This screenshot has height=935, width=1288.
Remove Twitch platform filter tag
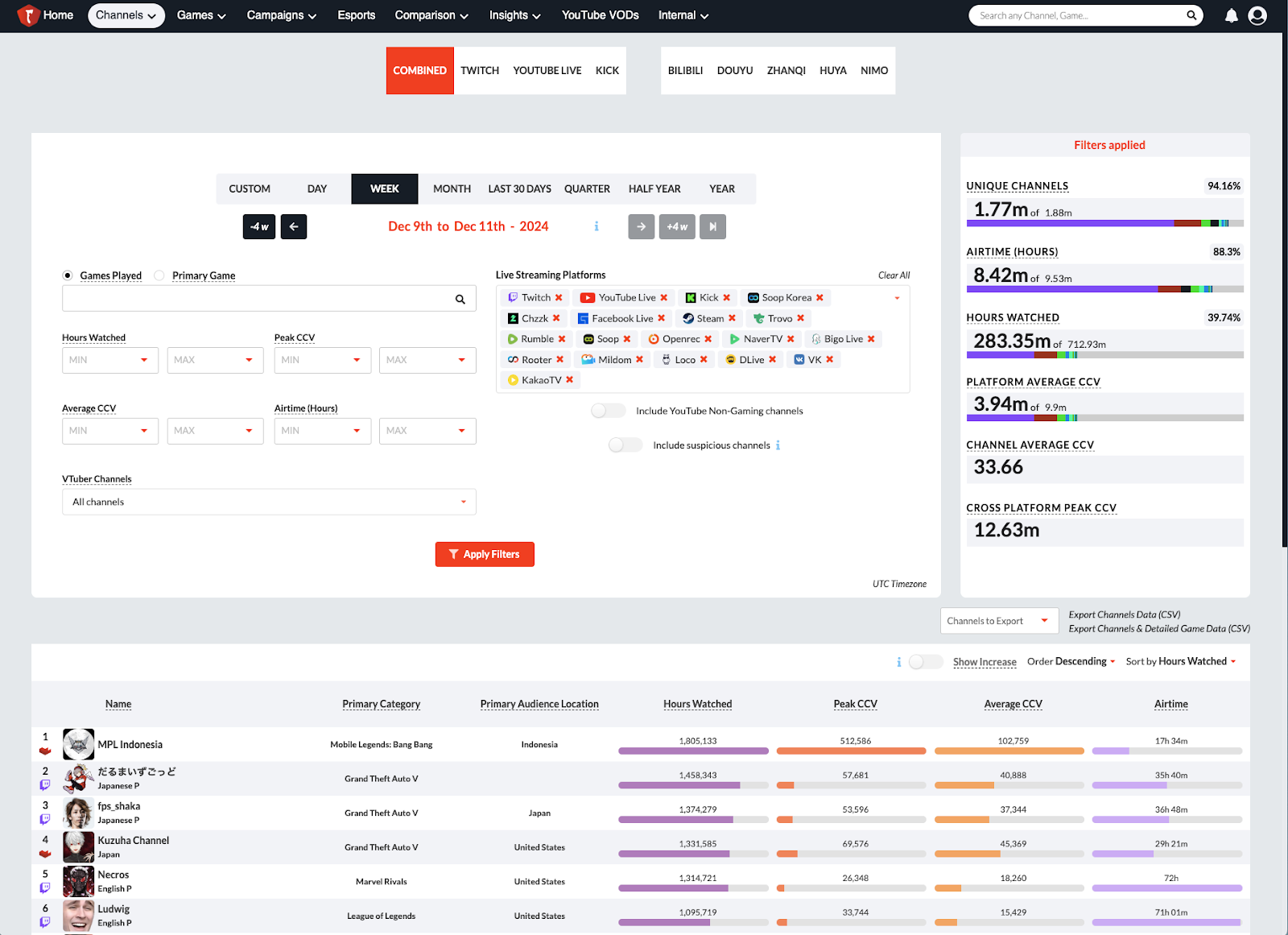tap(559, 298)
